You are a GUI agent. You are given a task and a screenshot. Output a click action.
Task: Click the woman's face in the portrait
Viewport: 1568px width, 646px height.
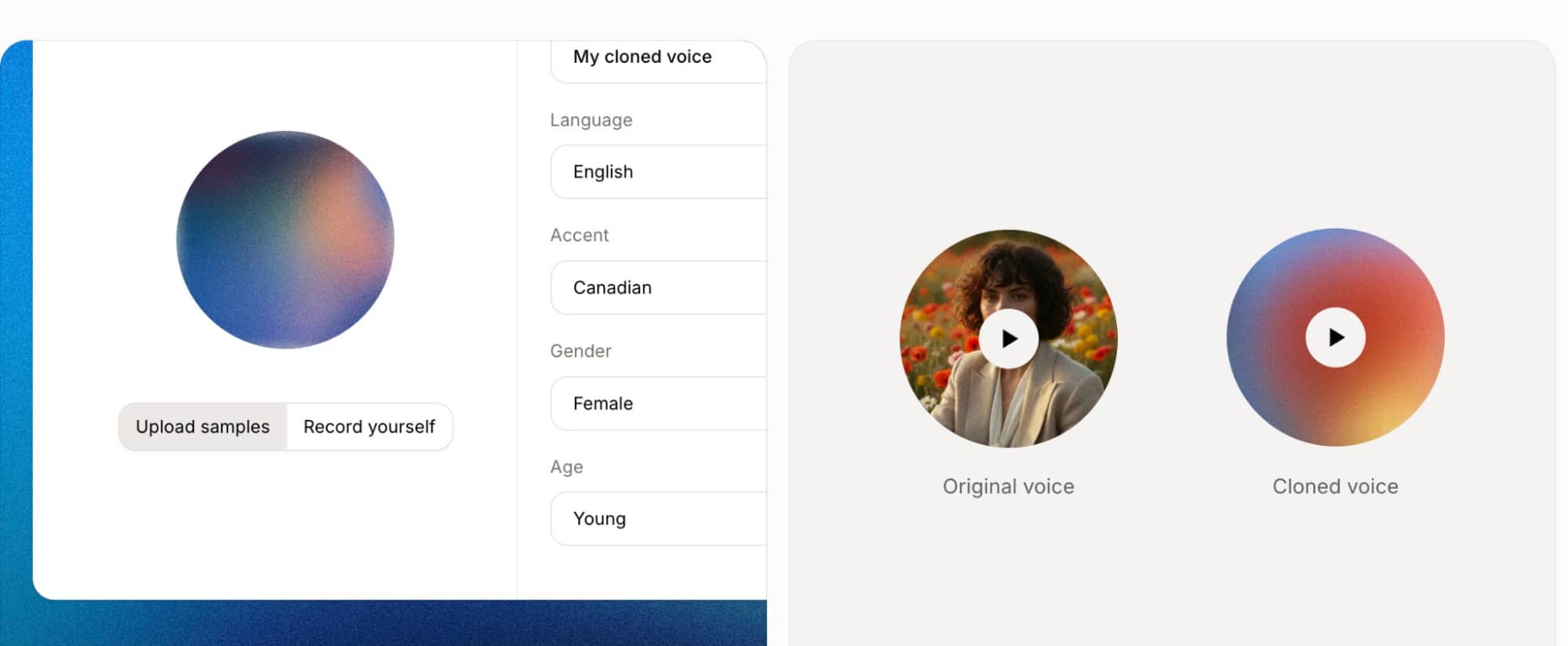[x=1008, y=290]
